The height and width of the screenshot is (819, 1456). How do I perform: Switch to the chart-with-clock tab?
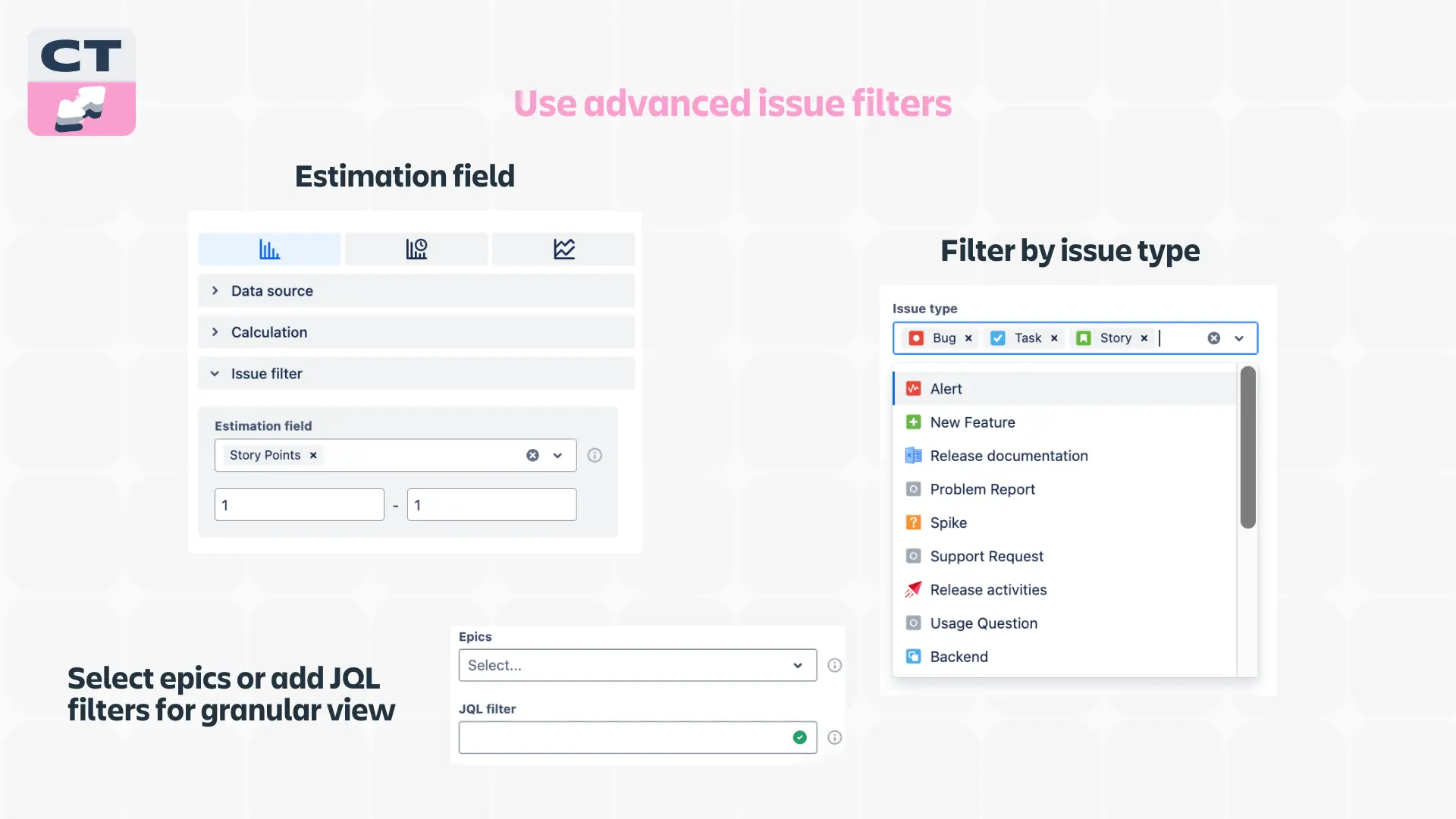click(416, 249)
